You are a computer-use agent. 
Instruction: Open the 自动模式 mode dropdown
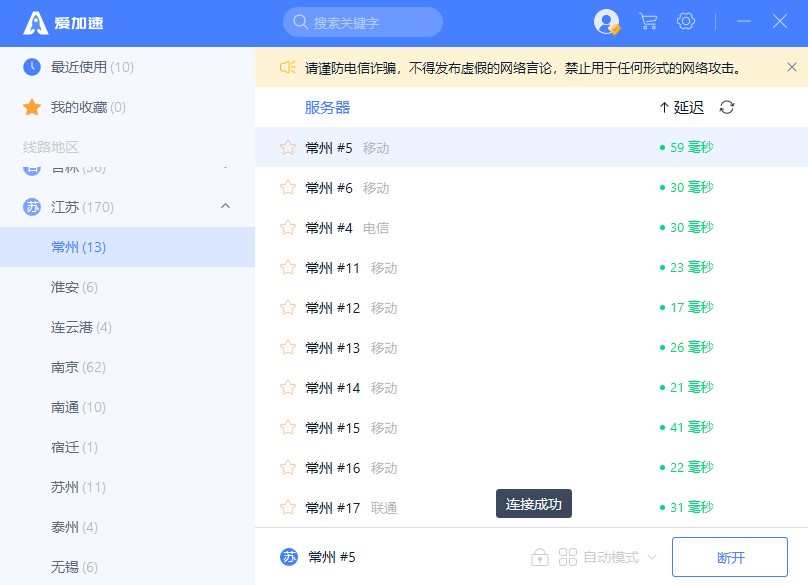tap(620, 557)
